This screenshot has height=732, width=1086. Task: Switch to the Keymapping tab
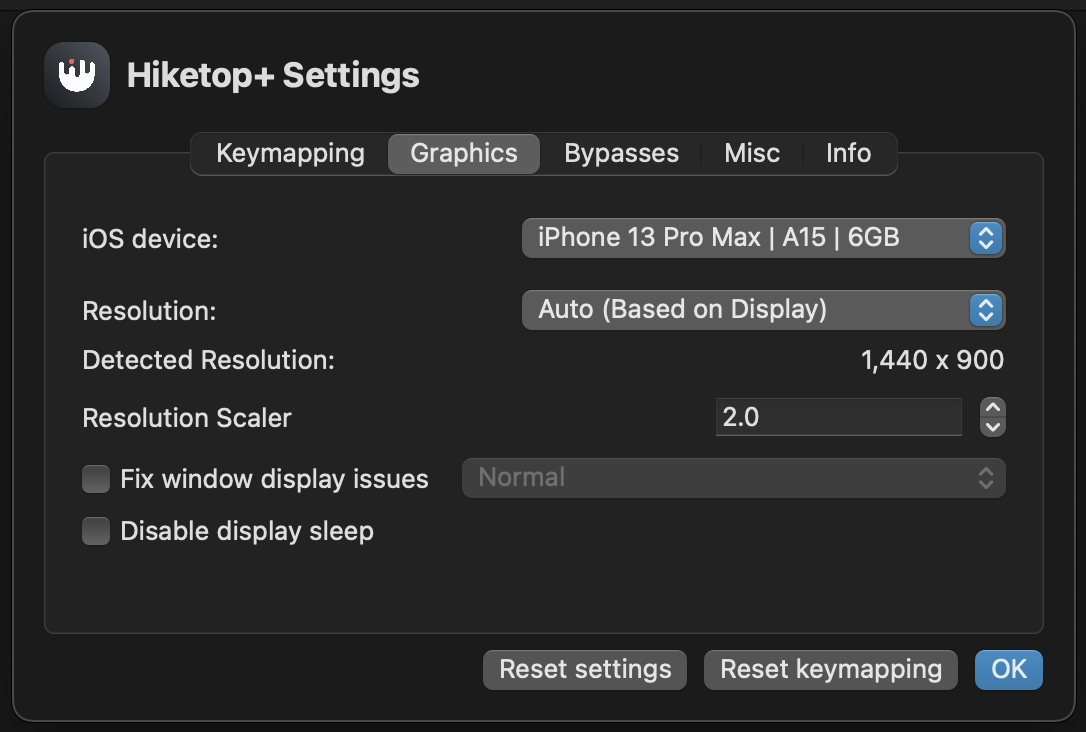pos(290,154)
